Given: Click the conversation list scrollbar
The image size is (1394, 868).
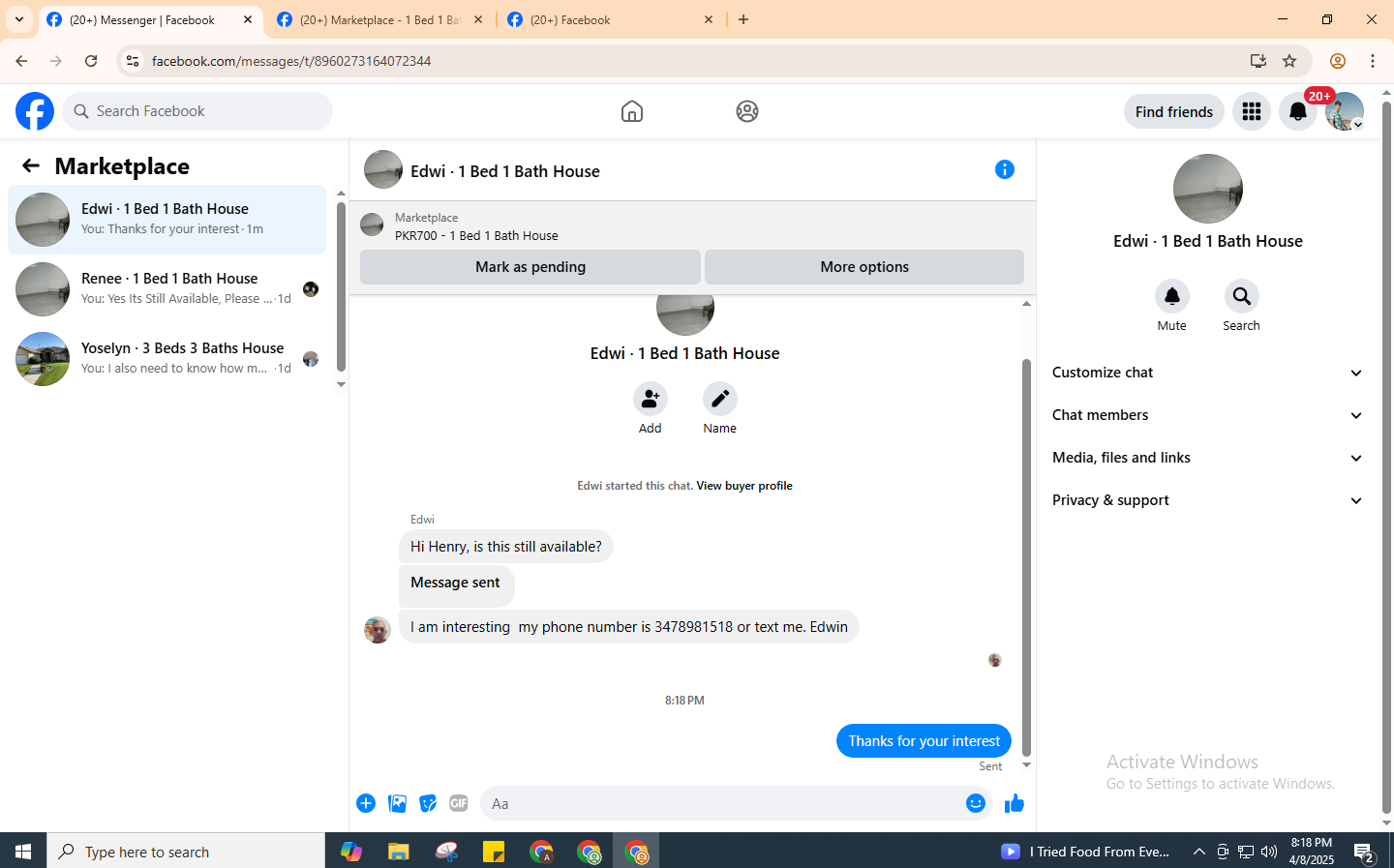Looking at the screenshot, I should pos(341,286).
